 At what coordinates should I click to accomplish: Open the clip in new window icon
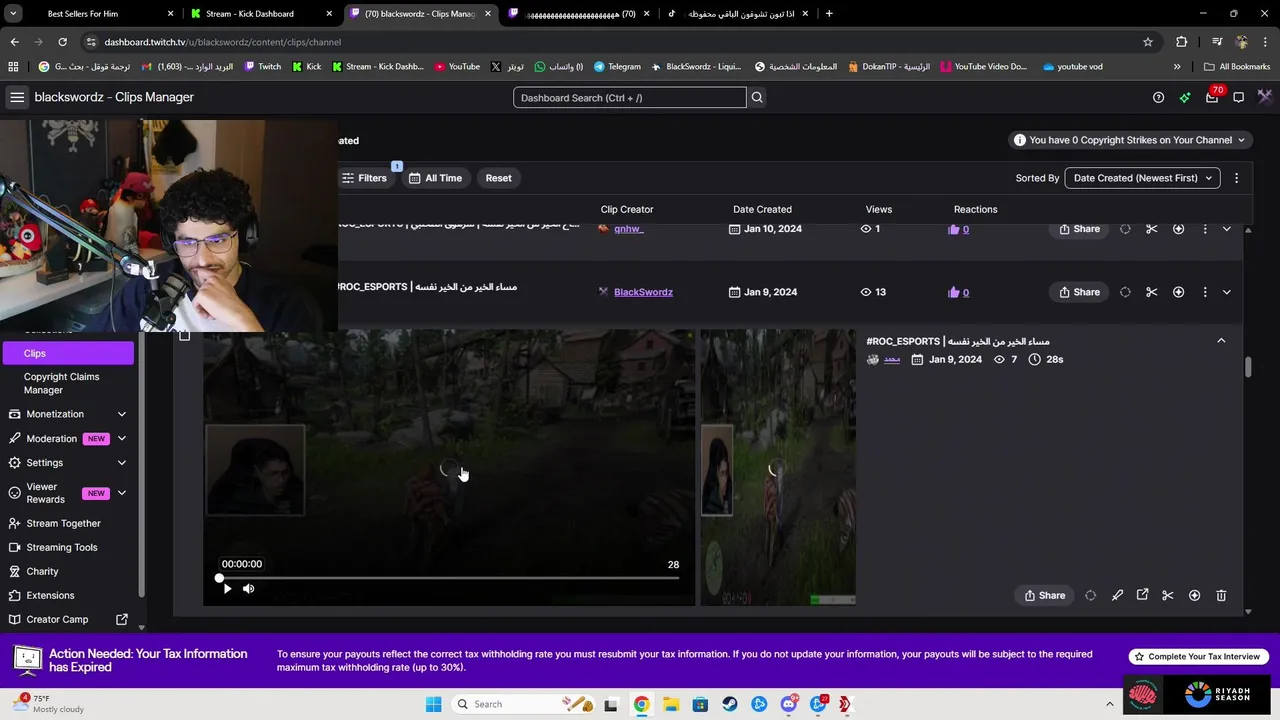tap(1143, 595)
